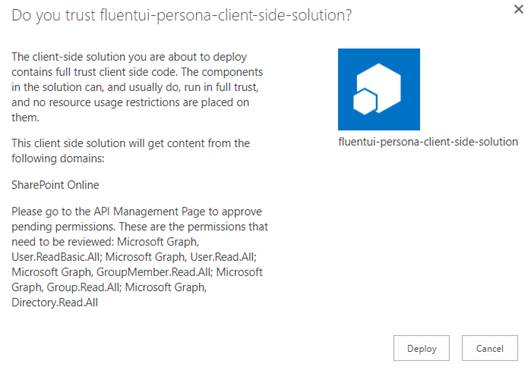This screenshot has height=370, width=531.
Task: Select the solution name label under icon
Action: coord(428,142)
